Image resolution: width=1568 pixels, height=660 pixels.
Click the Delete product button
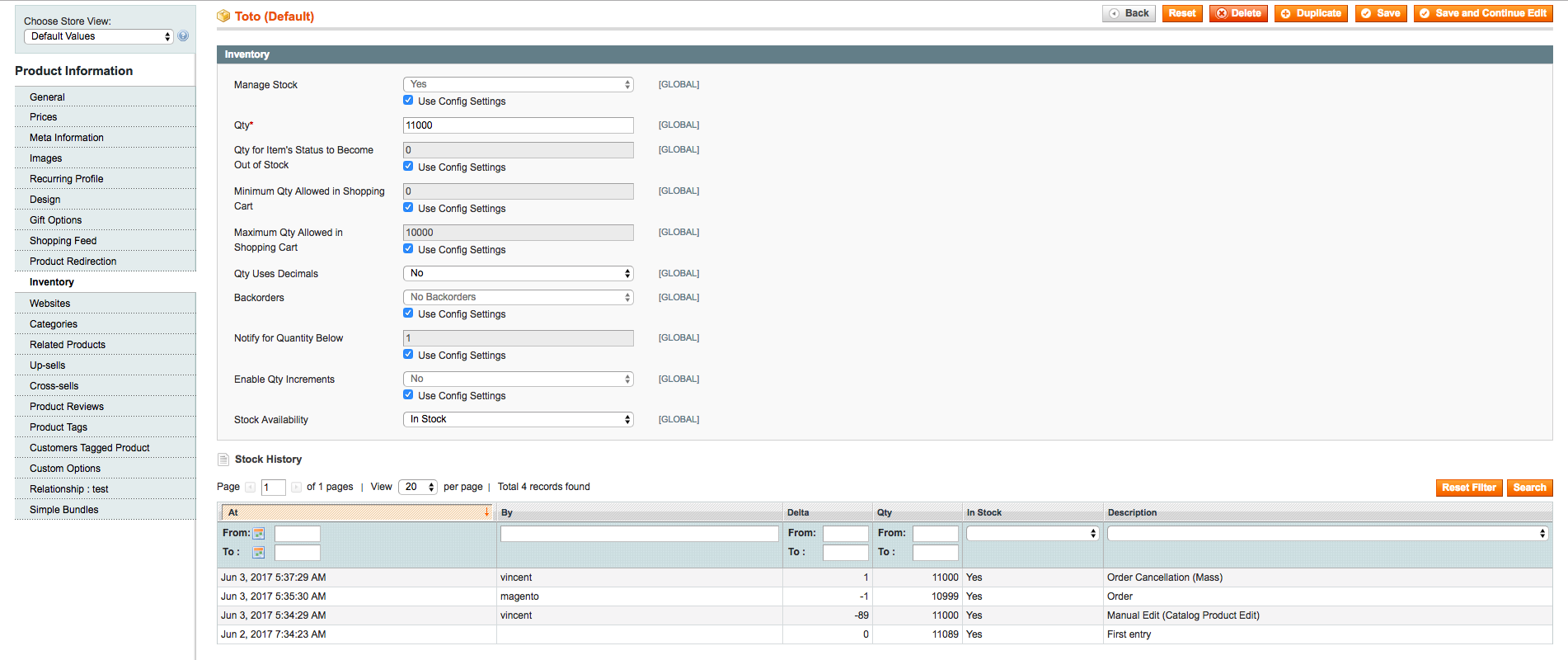[1238, 13]
